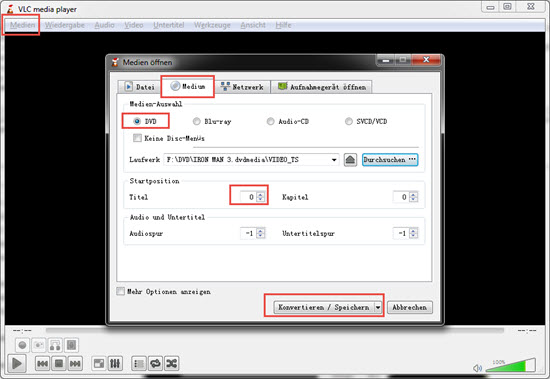Click Konvertieren / Speichern button
Screen dimensions: 550x379
323,307
